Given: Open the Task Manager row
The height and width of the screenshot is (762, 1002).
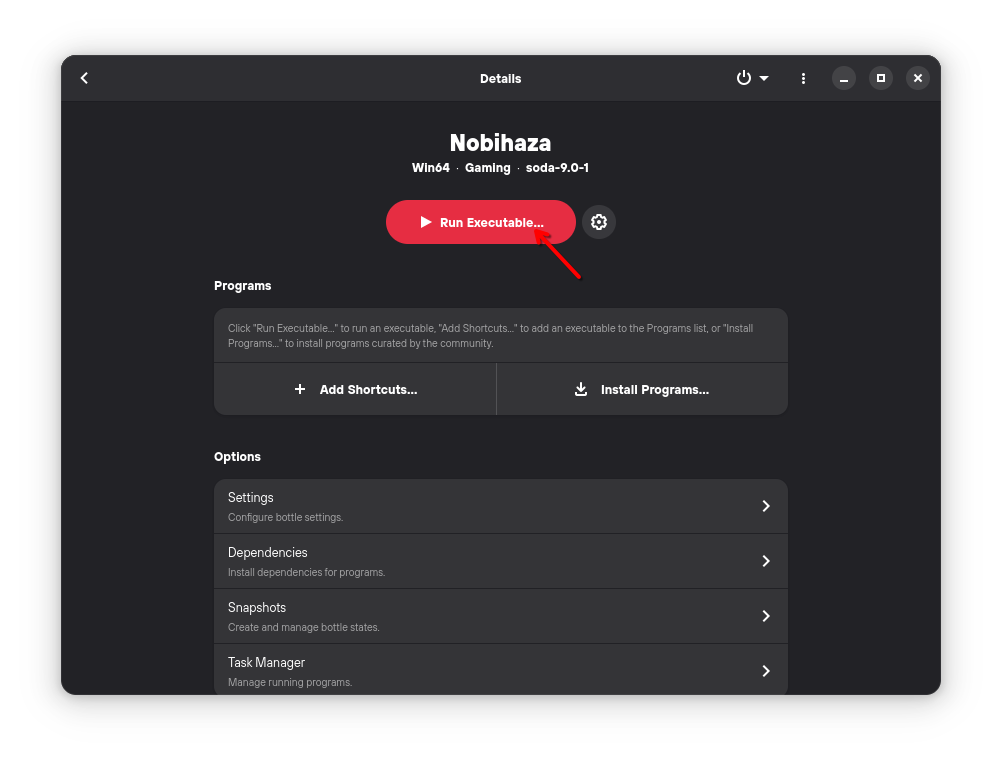Looking at the screenshot, I should point(490,670).
